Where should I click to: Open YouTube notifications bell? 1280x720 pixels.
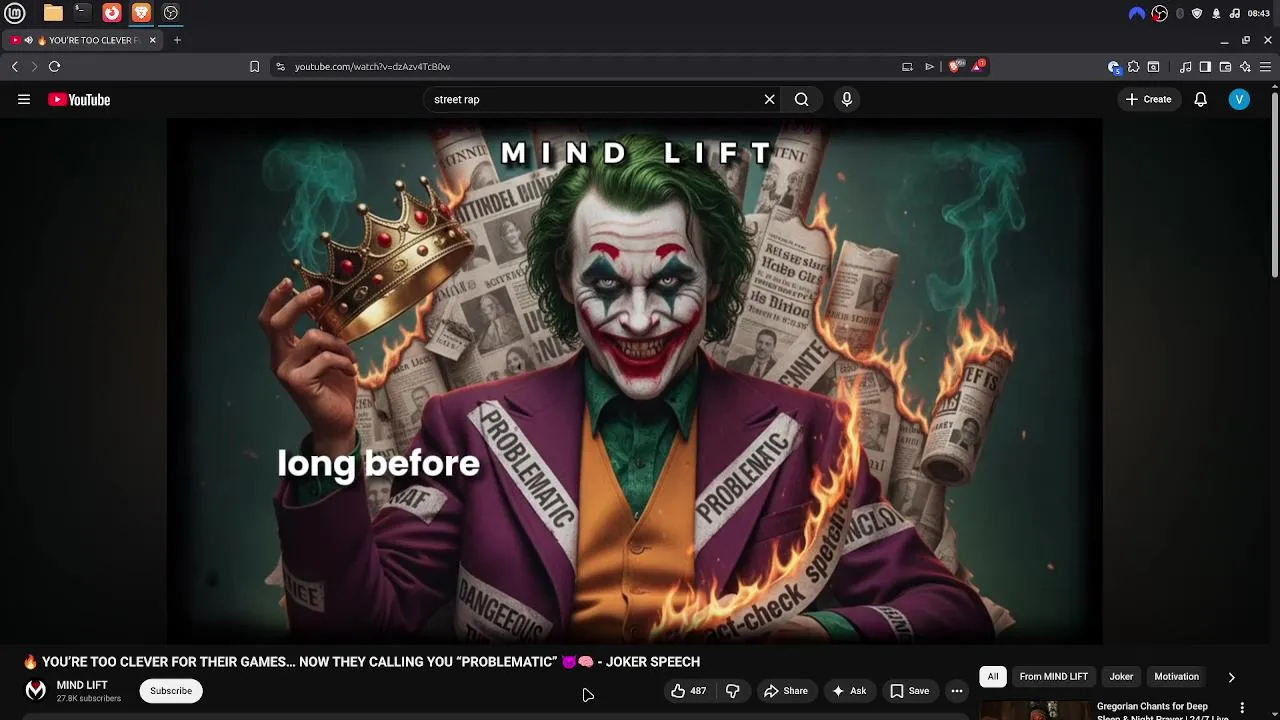(x=1200, y=99)
